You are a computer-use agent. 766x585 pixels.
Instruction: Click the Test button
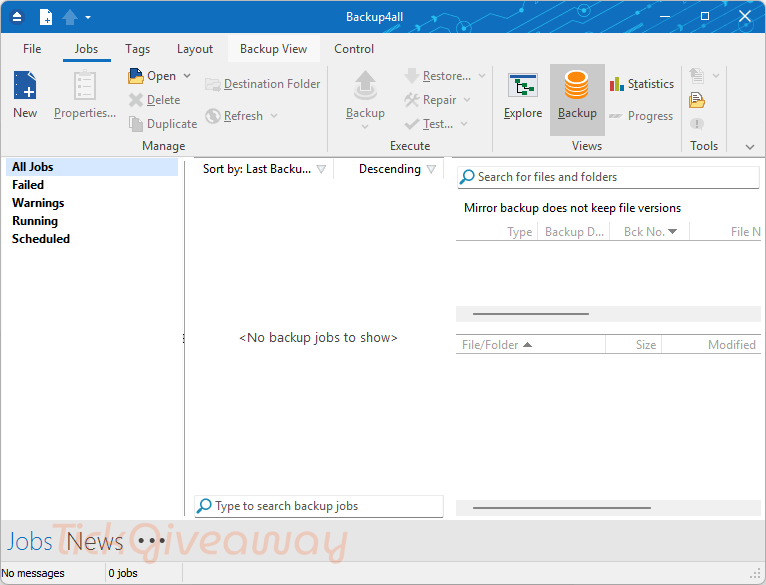(429, 124)
